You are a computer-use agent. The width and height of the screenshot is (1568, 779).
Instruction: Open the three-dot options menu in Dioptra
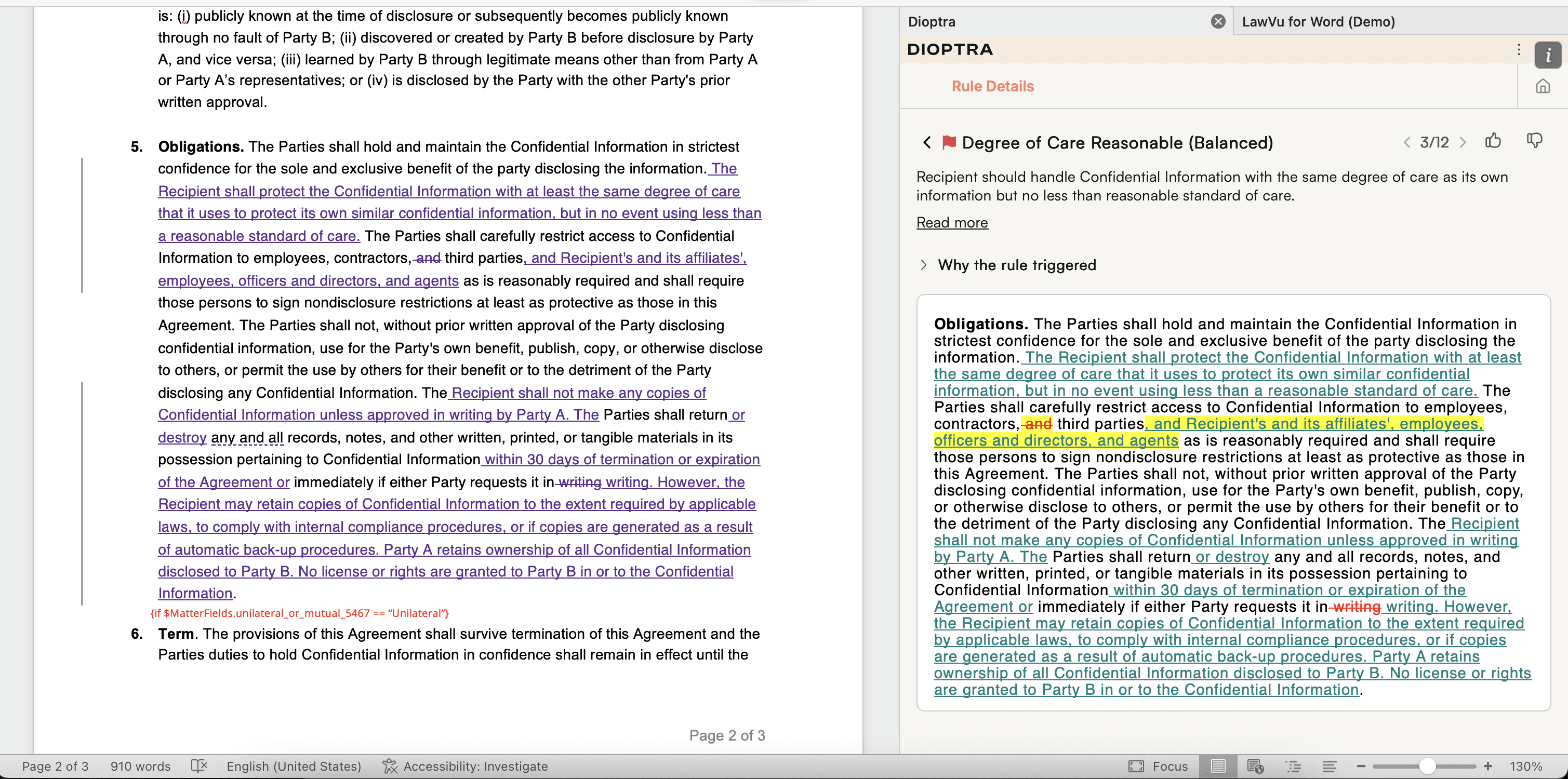[1519, 50]
